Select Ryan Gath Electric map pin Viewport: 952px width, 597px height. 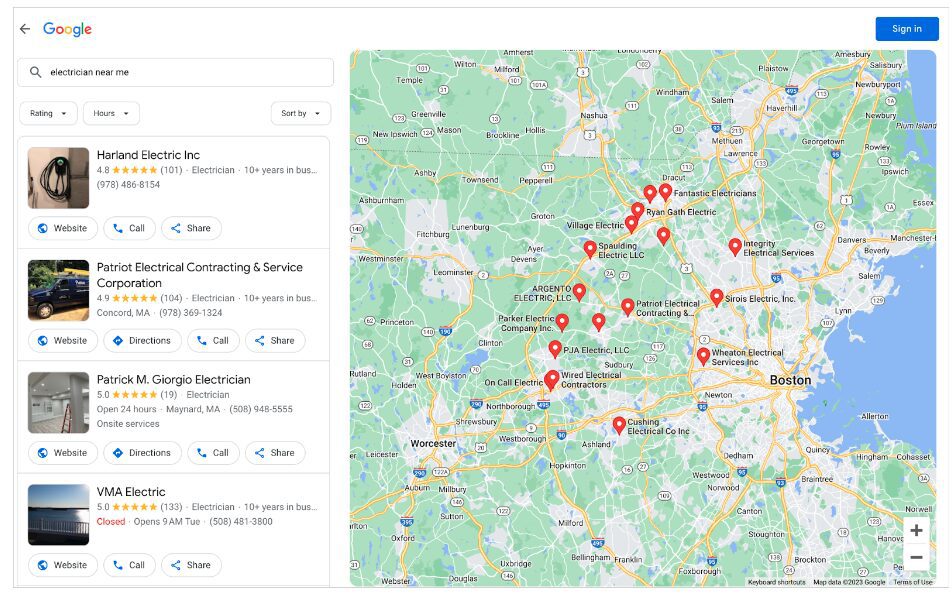[x=638, y=211]
